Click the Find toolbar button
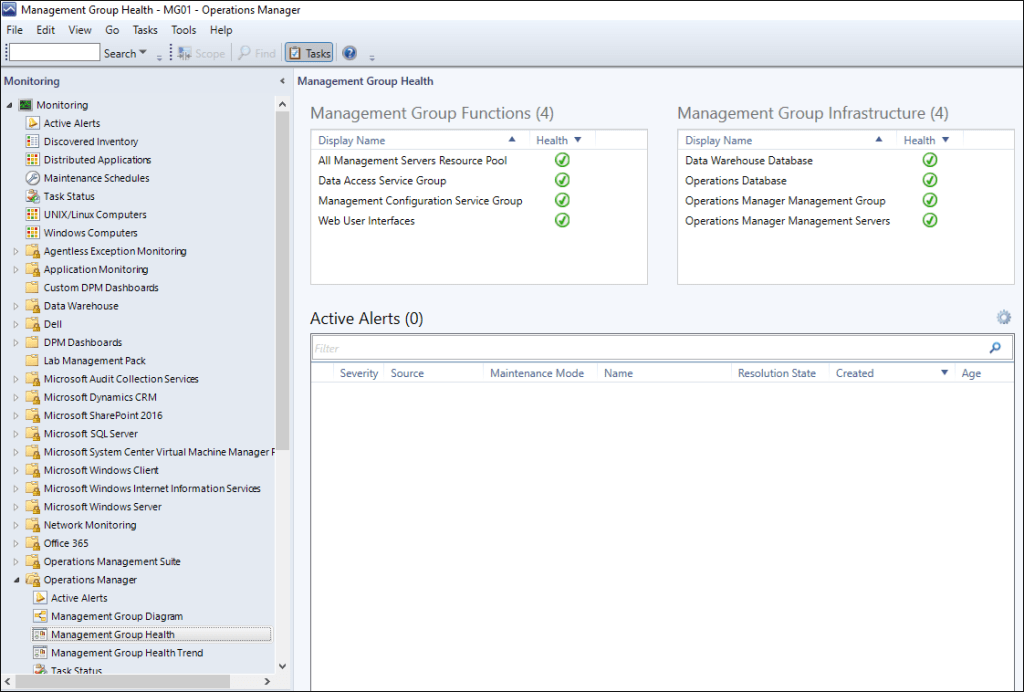 pos(257,54)
